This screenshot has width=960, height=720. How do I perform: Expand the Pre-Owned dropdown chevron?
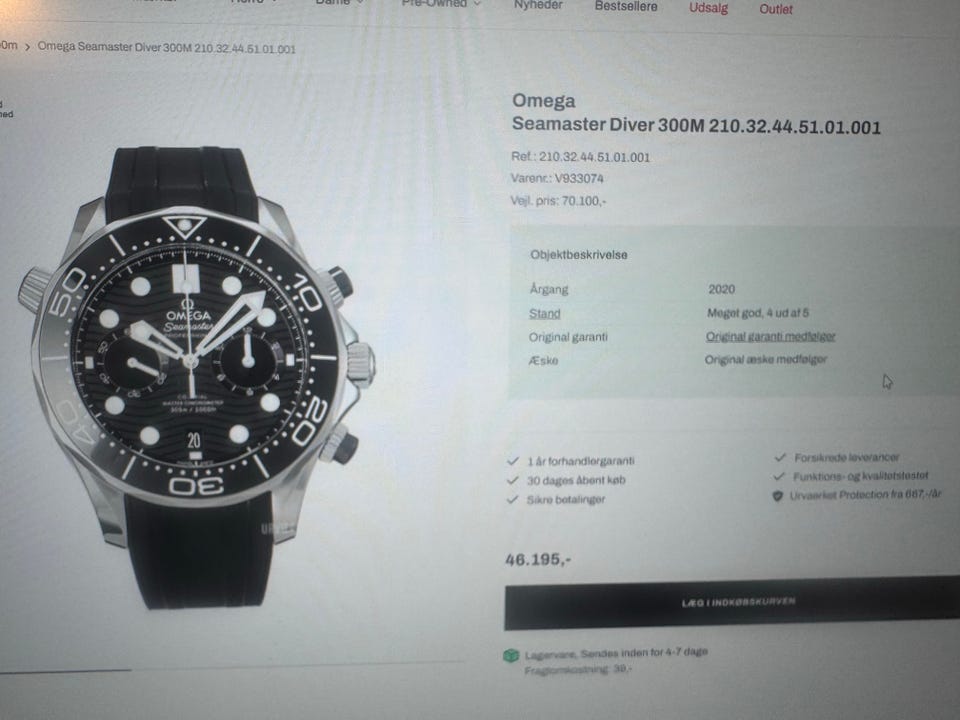point(478,4)
